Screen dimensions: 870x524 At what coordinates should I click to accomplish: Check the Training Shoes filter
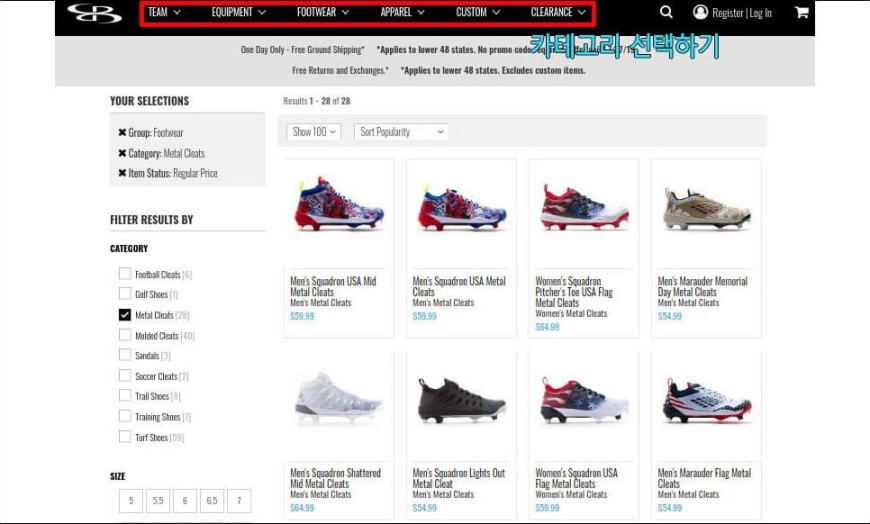[125, 416]
